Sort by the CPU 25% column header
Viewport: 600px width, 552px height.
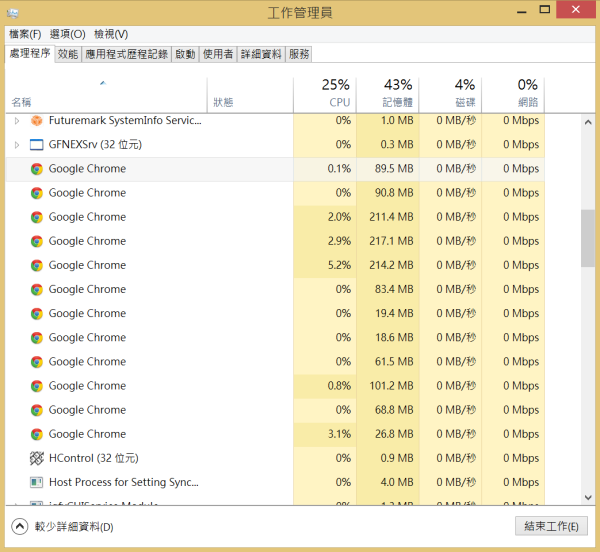[324, 95]
